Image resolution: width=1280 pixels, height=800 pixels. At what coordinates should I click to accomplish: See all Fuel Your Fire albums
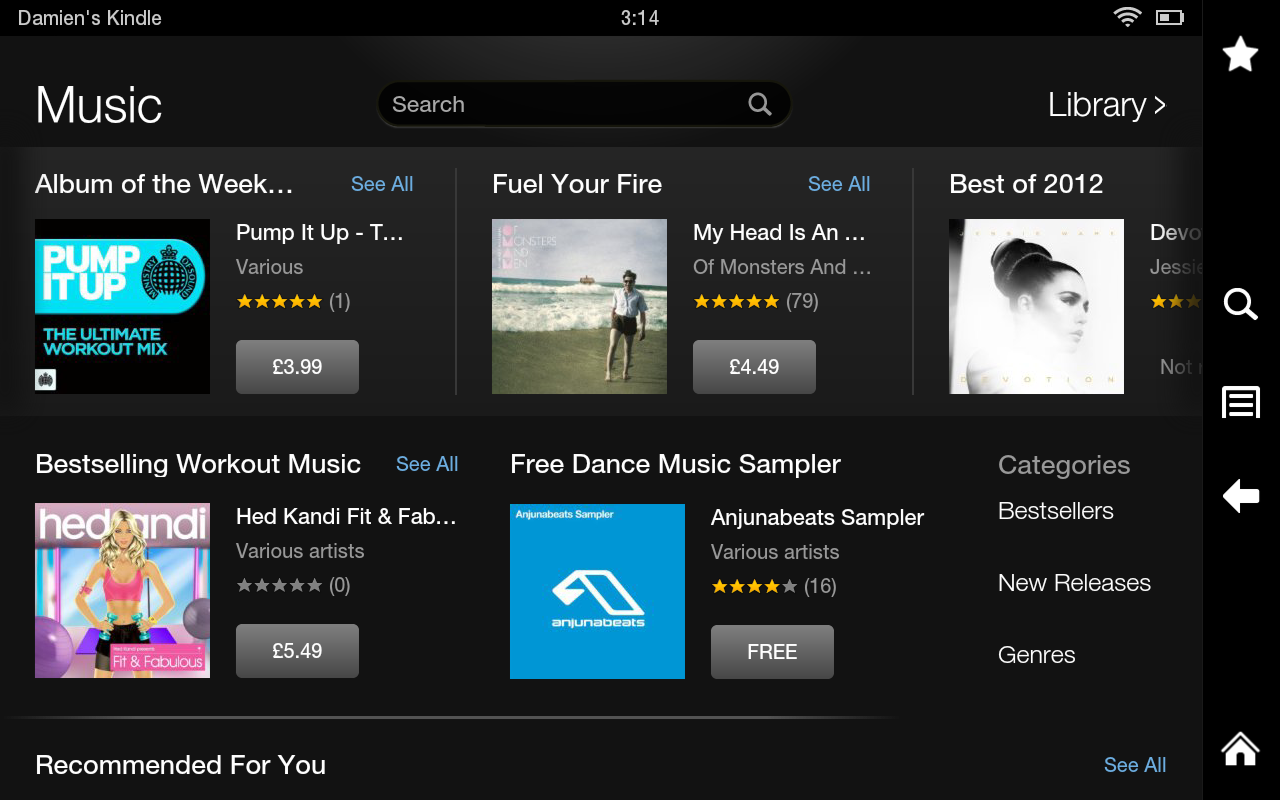[x=839, y=184]
